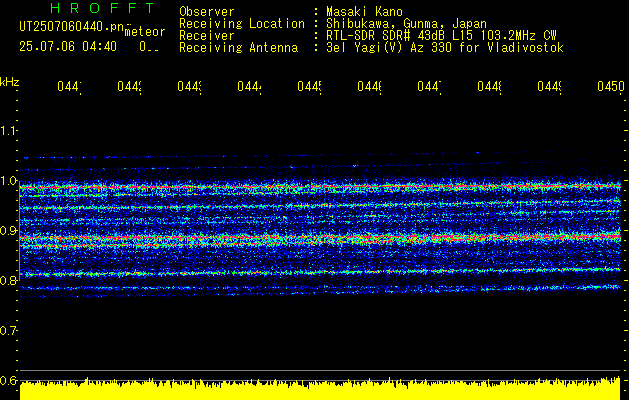Select the location Shibukawa, Gunma, Japan
Screen dimensions: 629x400
tap(406, 24)
